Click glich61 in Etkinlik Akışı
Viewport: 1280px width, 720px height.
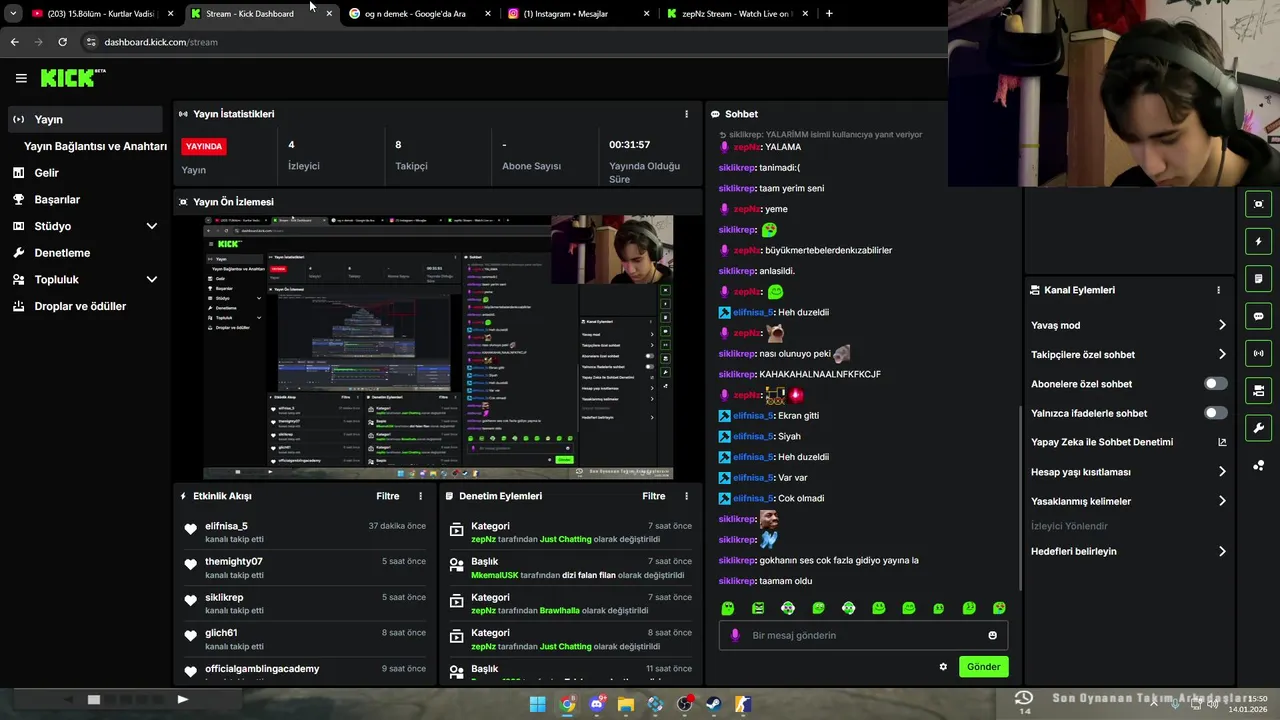pyautogui.click(x=221, y=633)
